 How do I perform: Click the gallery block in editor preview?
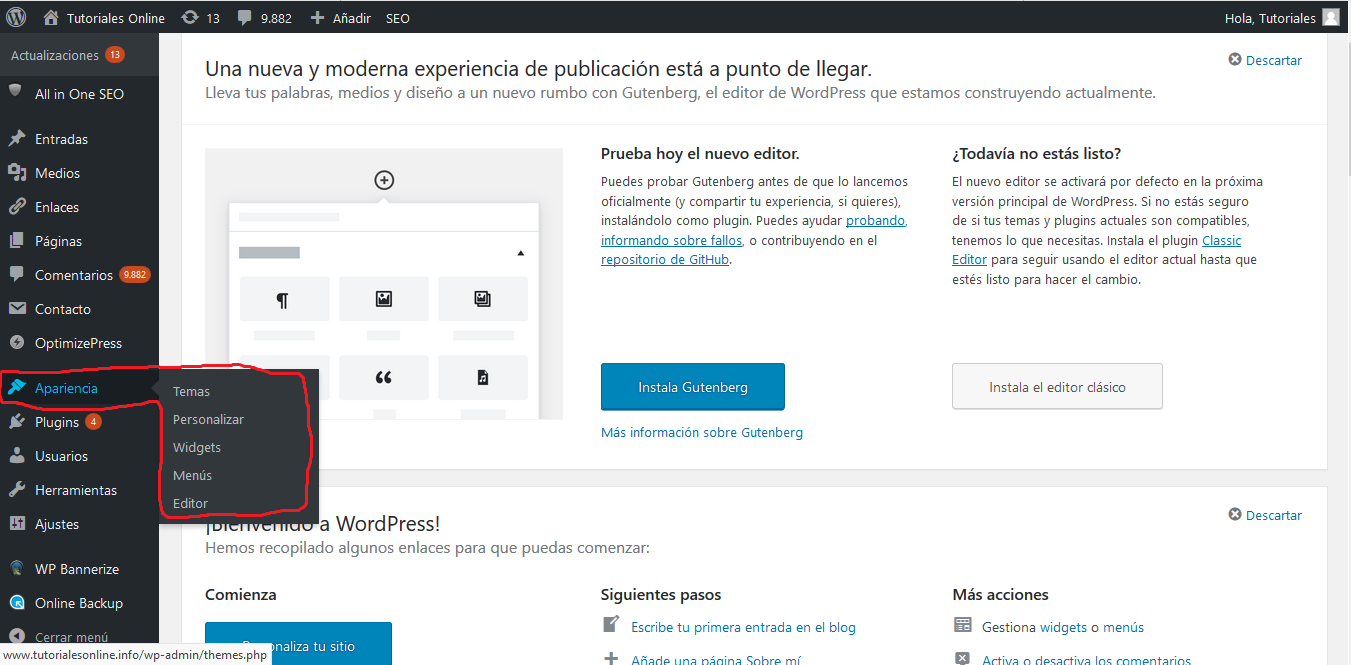(483, 299)
